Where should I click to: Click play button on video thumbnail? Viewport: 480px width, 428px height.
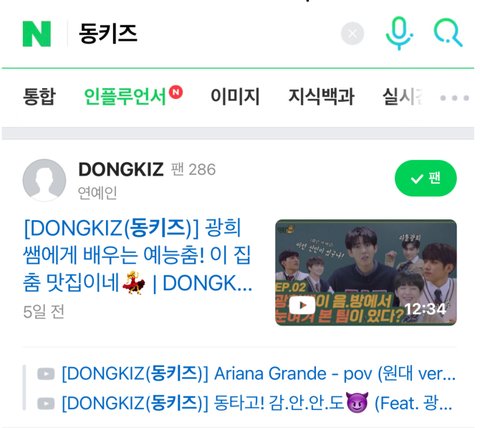point(302,305)
